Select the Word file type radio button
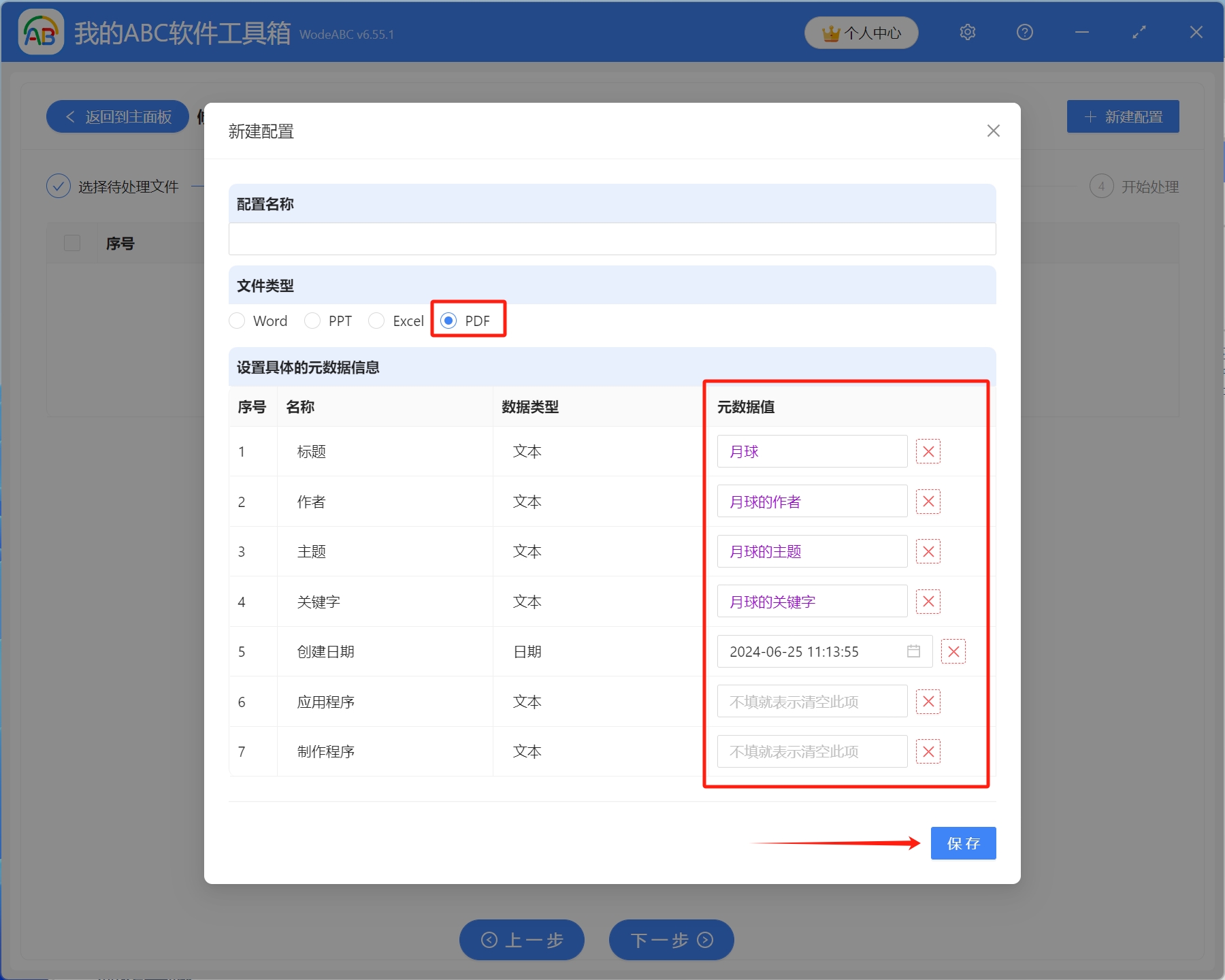 (x=237, y=321)
